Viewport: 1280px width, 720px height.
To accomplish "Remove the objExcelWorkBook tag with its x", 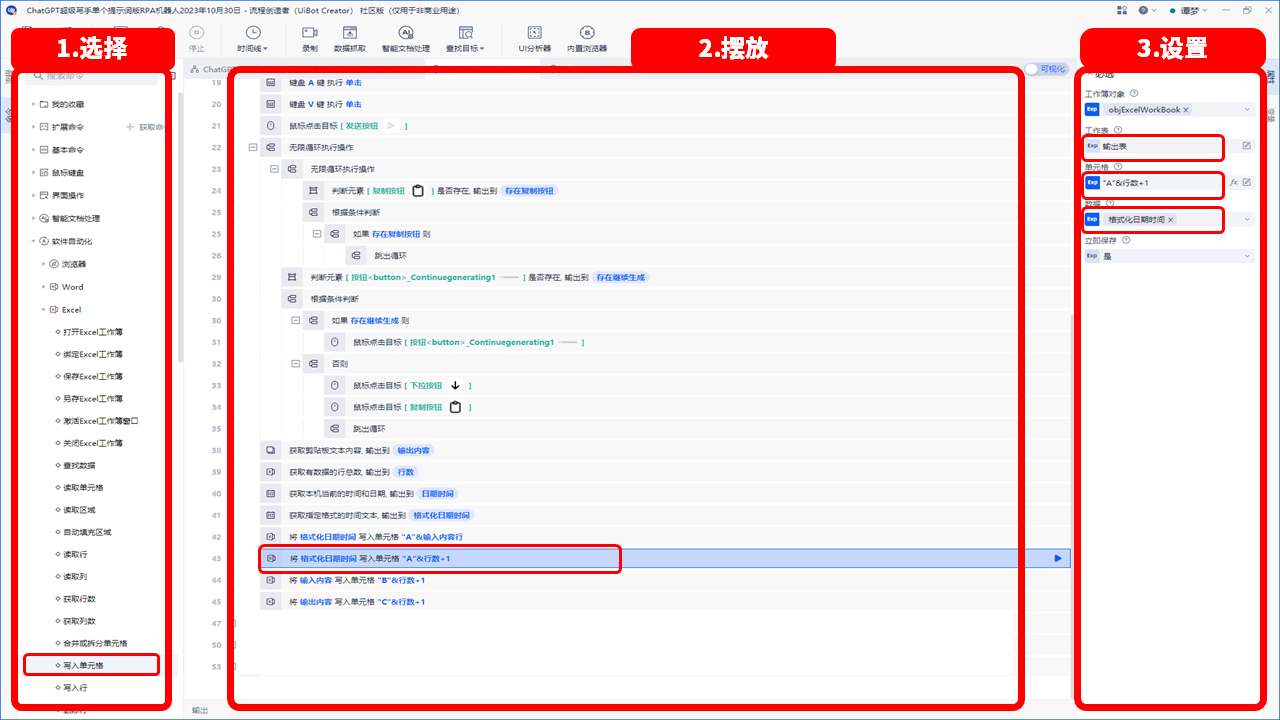I will click(x=1186, y=110).
